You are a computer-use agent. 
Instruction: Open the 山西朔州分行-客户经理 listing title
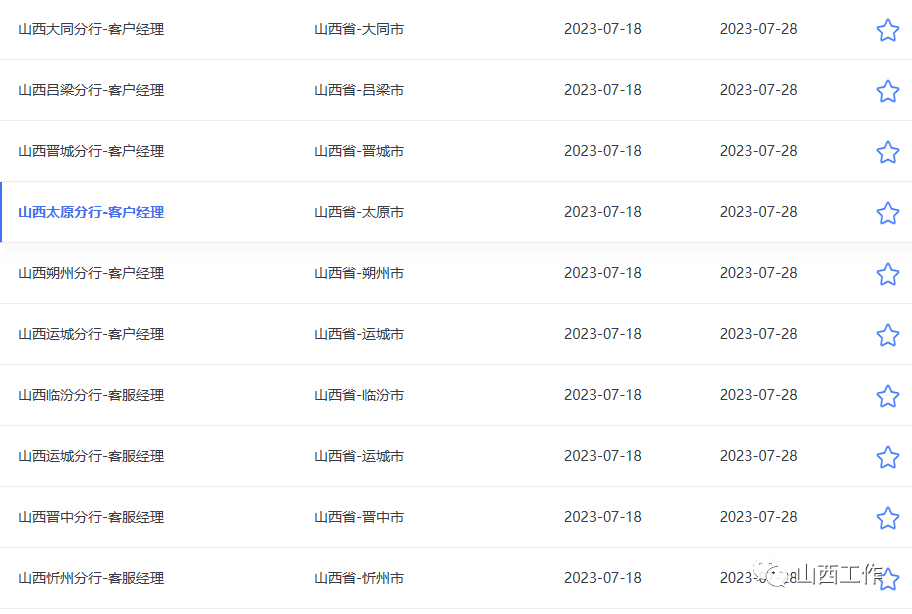(x=91, y=273)
